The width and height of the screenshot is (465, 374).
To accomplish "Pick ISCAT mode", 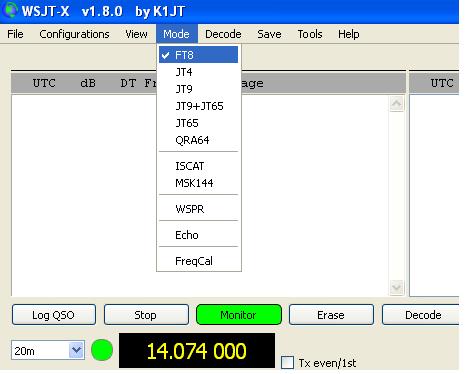I will (198, 166).
